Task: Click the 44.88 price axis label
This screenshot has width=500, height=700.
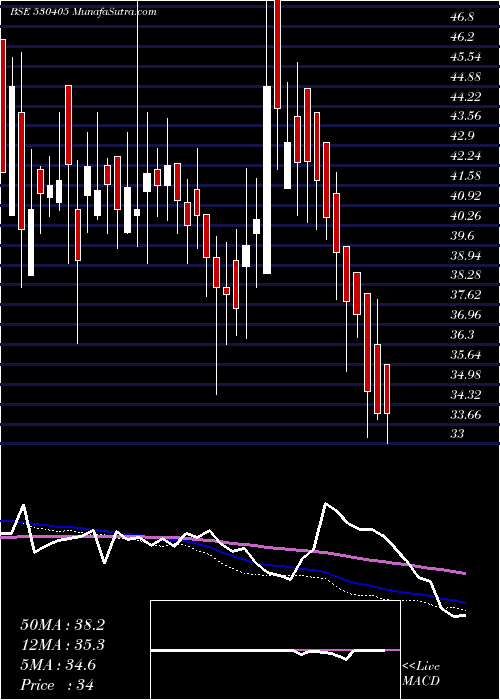Action: 466,77
